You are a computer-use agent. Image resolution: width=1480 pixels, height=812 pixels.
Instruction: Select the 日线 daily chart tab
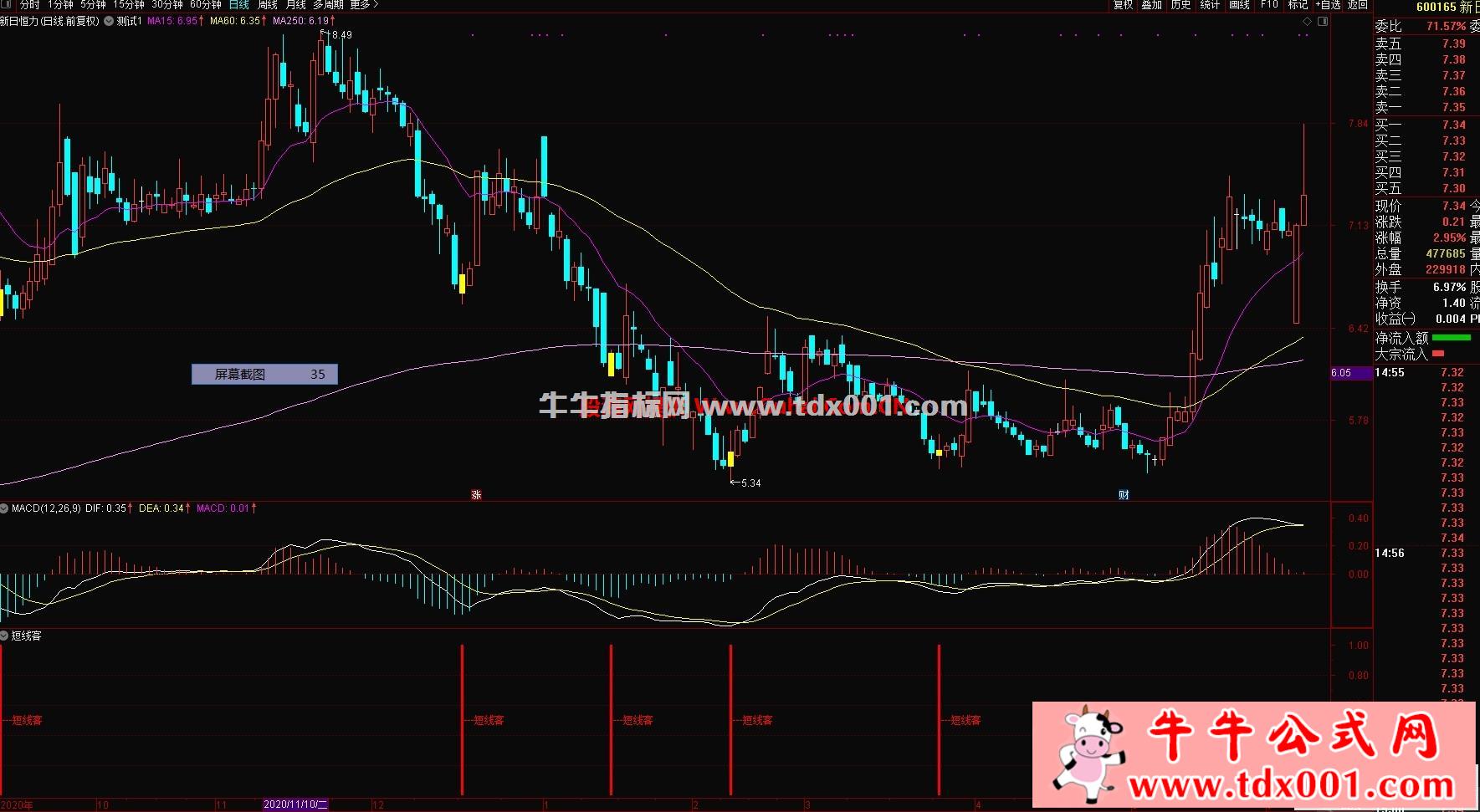click(x=239, y=5)
